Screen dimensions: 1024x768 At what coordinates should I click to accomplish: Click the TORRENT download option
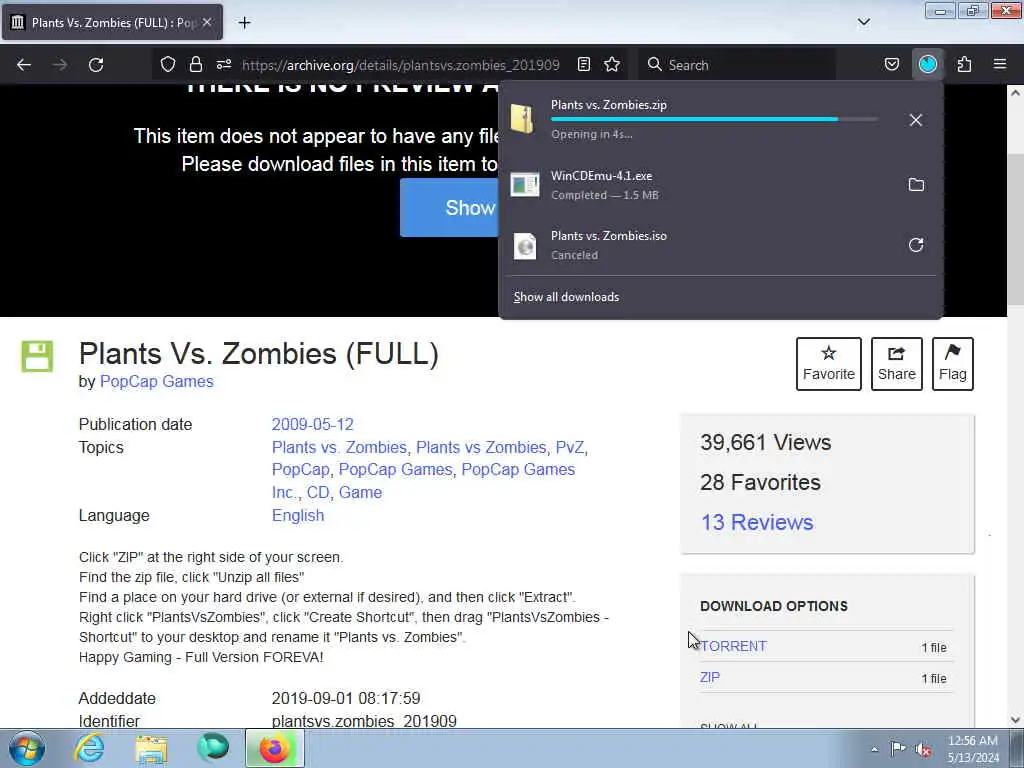coord(733,646)
